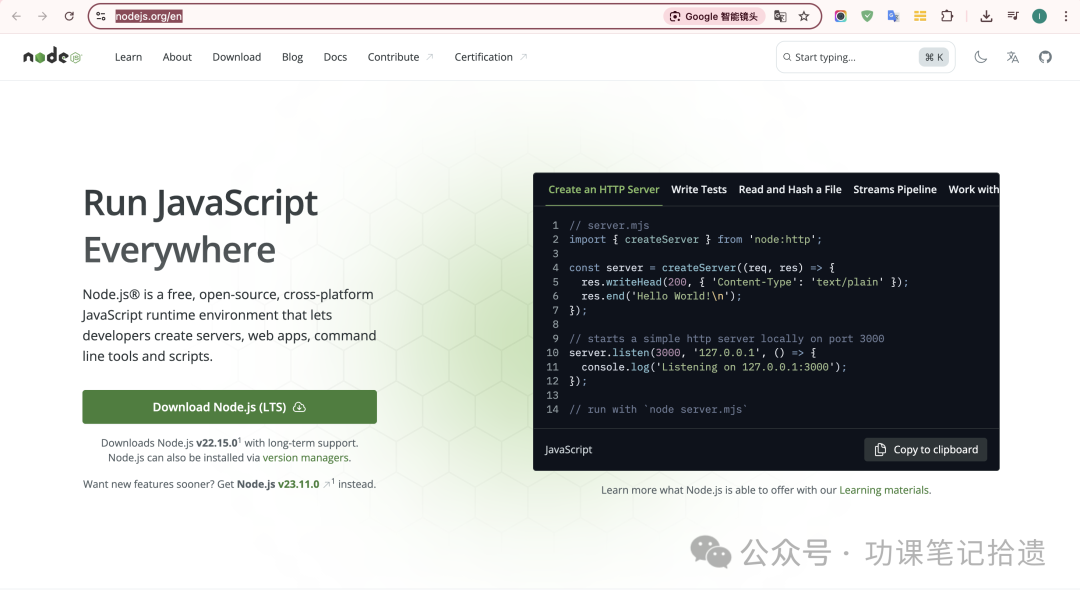
Task: Click the Google Lens button in address bar
Action: (714, 17)
